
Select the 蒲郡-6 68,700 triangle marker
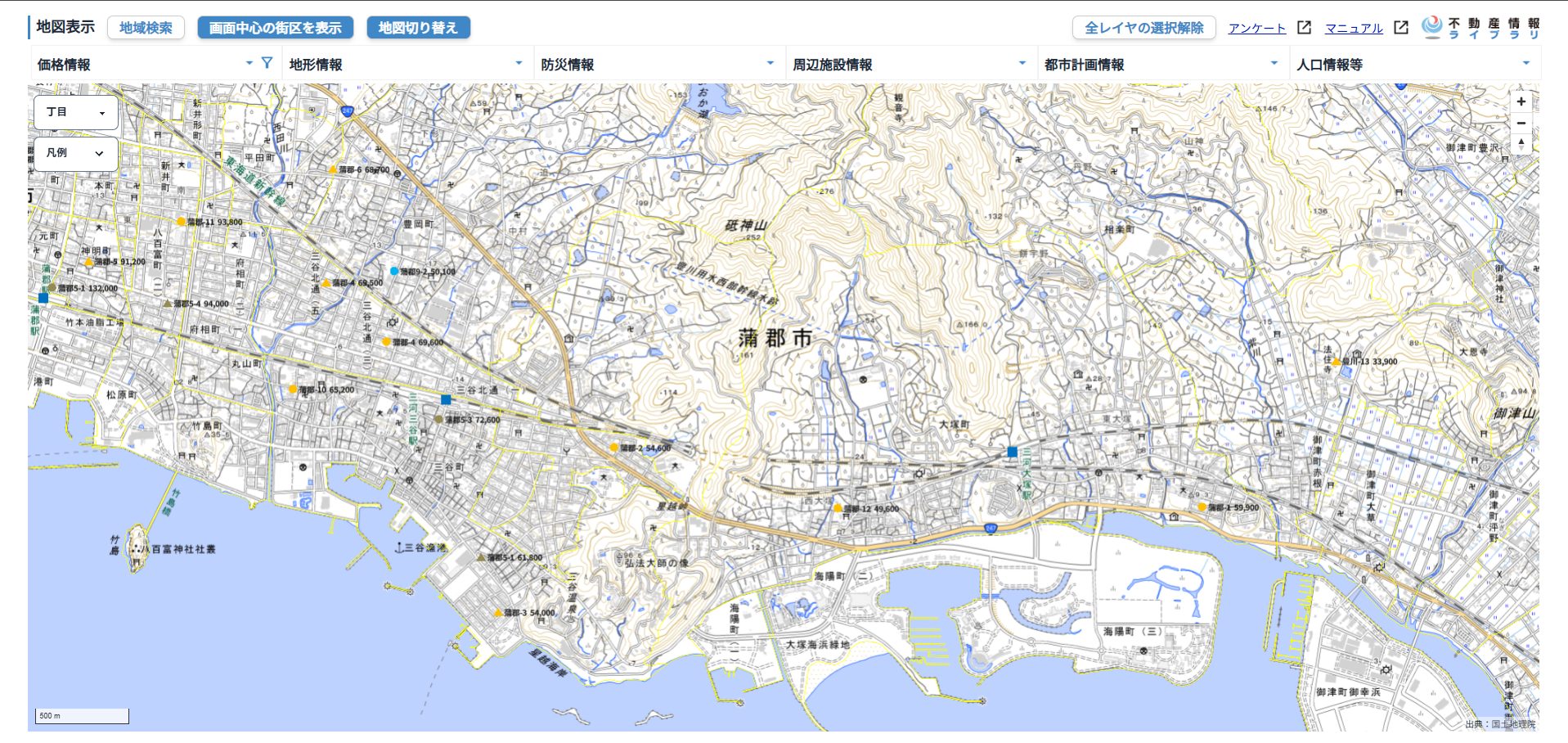click(333, 169)
